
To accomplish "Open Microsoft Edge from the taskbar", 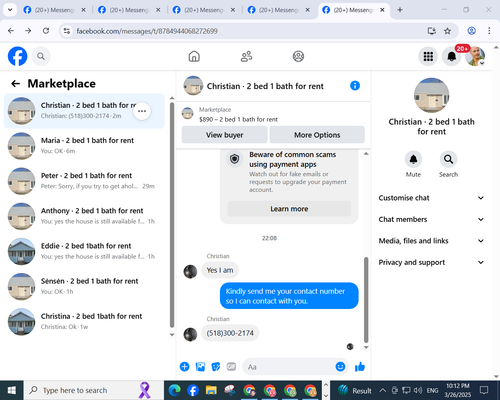I will tap(175, 390).
